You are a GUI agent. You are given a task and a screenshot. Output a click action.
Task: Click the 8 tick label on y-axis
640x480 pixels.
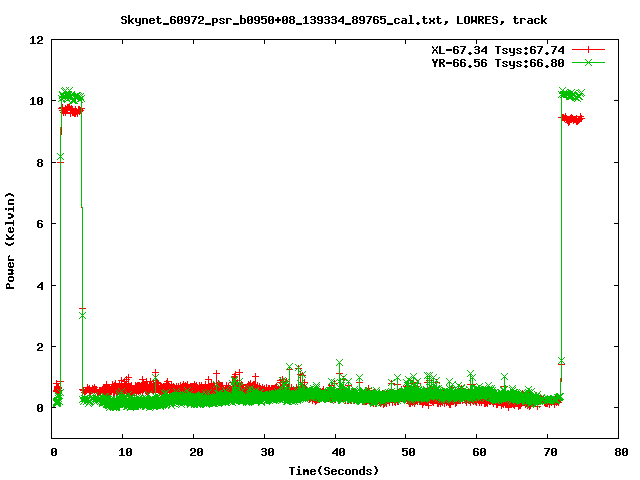tap(39, 163)
